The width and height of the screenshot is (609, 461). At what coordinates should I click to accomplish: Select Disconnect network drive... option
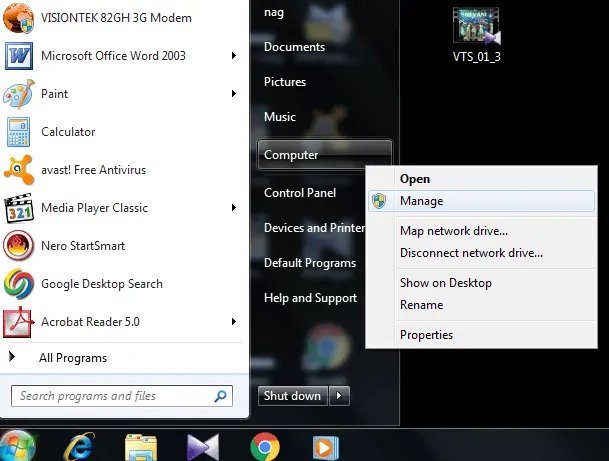click(481, 253)
